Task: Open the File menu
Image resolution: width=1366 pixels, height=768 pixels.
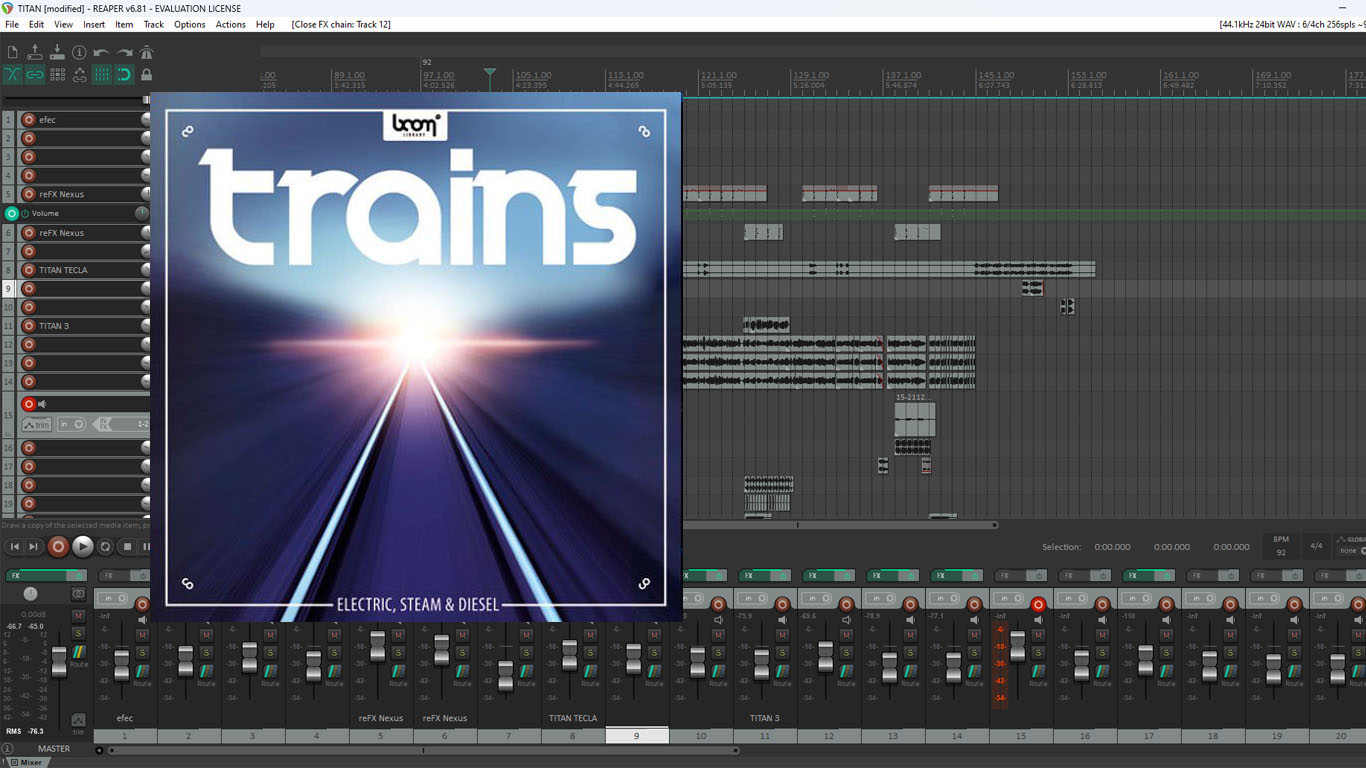Action: 12,24
